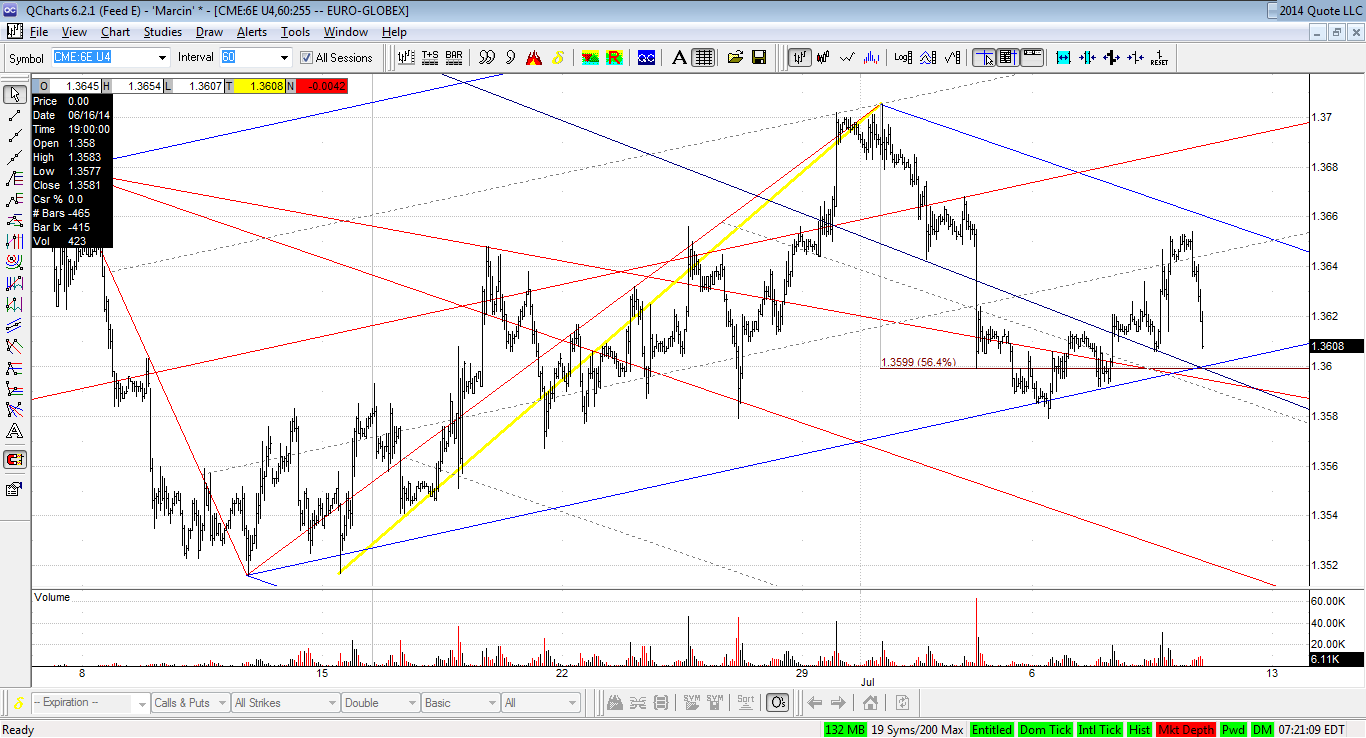Select the arrow pointer tool in left toolbar
Viewport: 1366px width, 738px height.
pyautogui.click(x=15, y=95)
